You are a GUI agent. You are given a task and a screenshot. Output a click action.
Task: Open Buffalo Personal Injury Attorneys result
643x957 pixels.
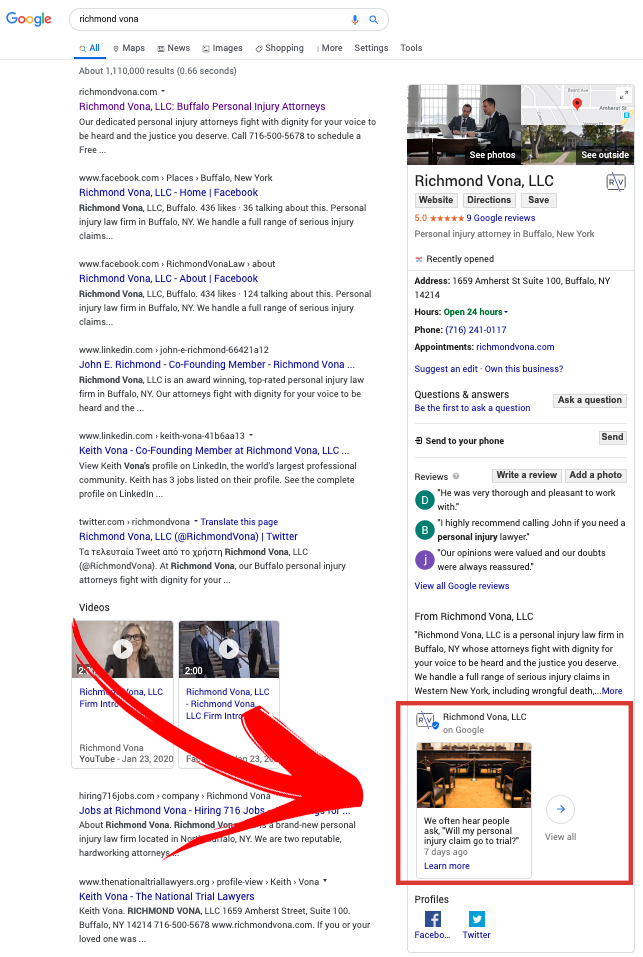(202, 106)
